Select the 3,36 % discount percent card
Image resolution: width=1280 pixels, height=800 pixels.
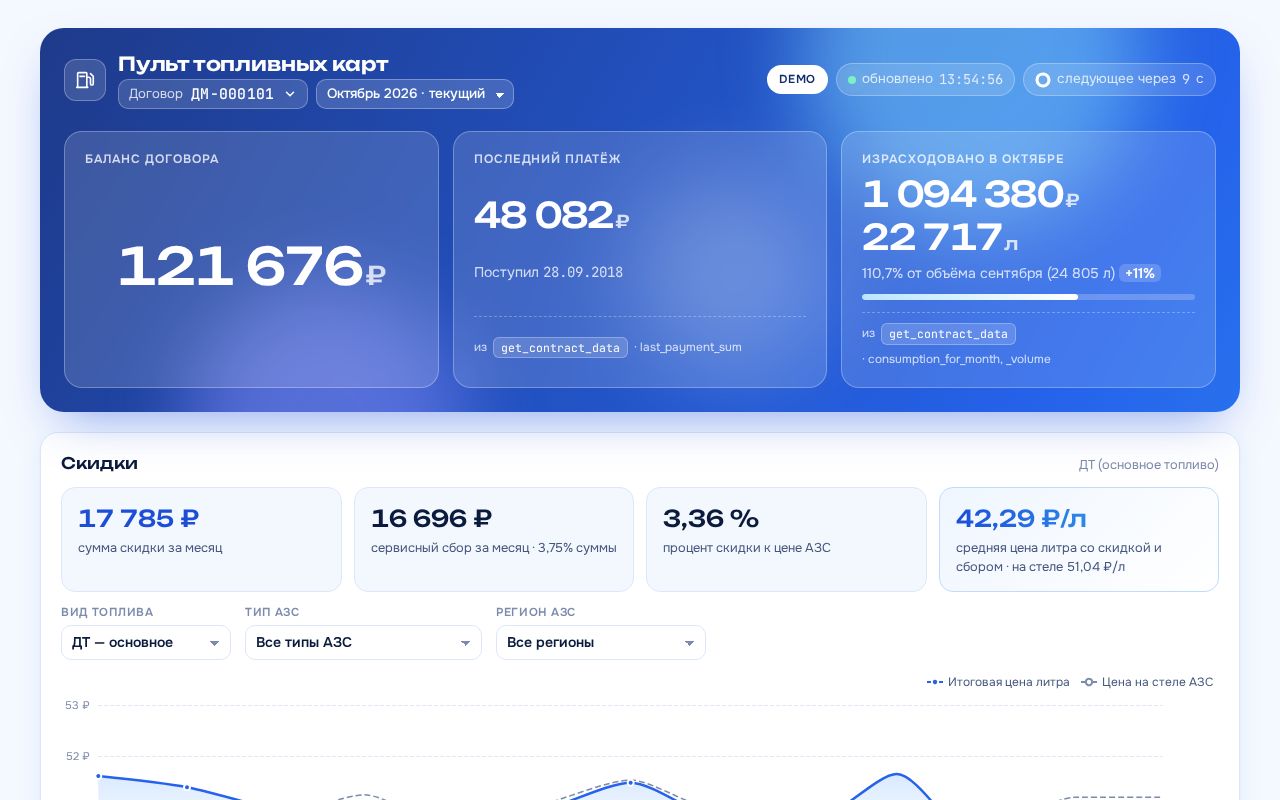(x=786, y=539)
